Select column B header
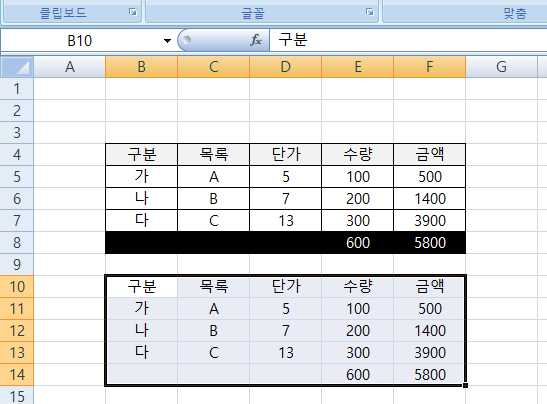 pyautogui.click(x=141, y=67)
